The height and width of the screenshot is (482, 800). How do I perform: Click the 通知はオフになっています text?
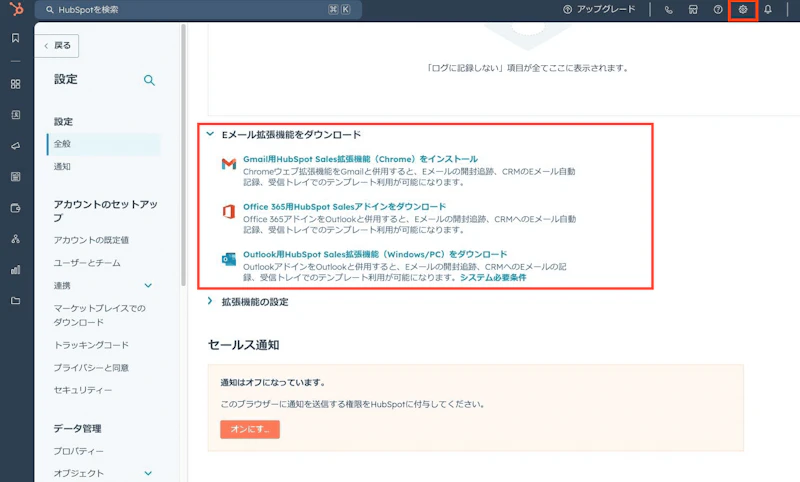pyautogui.click(x=273, y=383)
